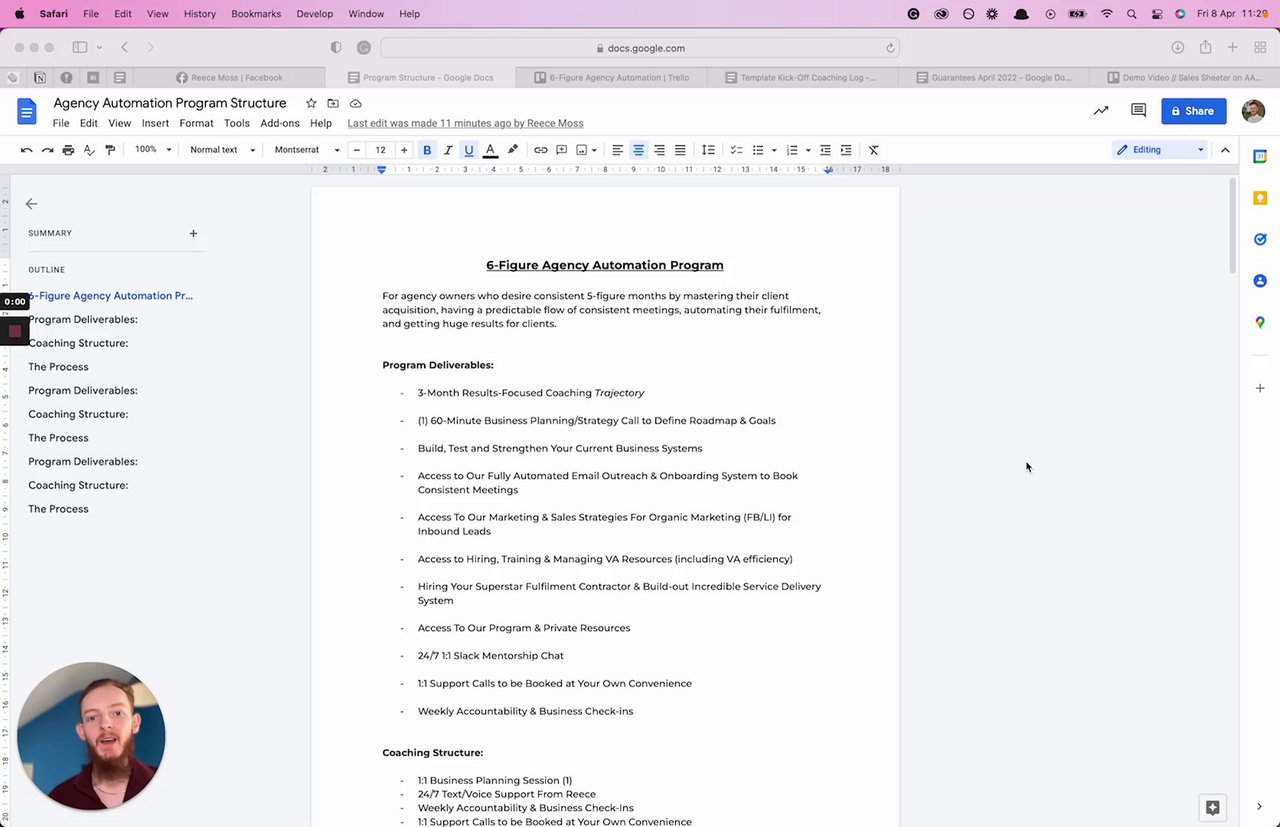
Task: Toggle the checklist format
Action: tap(736, 150)
